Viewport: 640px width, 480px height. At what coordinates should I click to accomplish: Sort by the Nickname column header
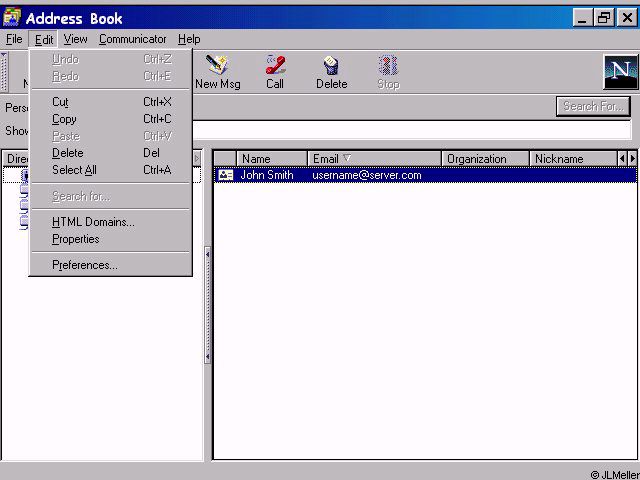pyautogui.click(x=573, y=159)
